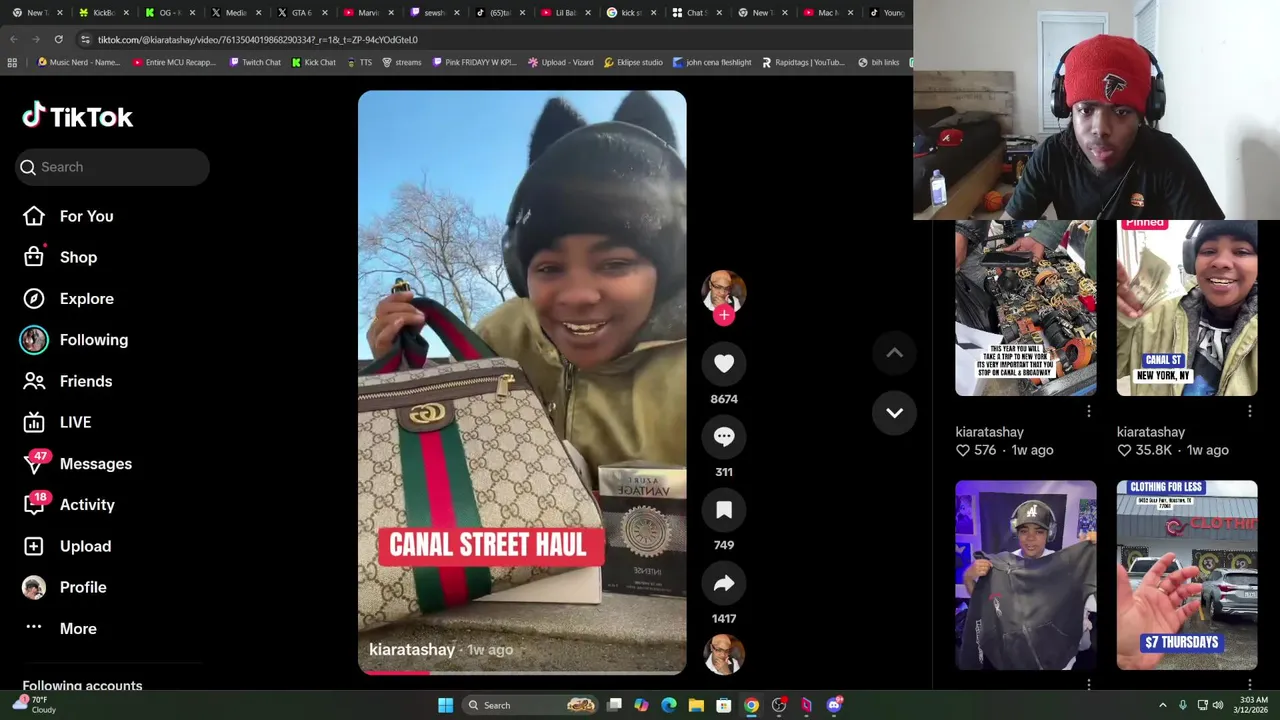Go to your Profile
This screenshot has height=720, width=1280.
coord(66,587)
